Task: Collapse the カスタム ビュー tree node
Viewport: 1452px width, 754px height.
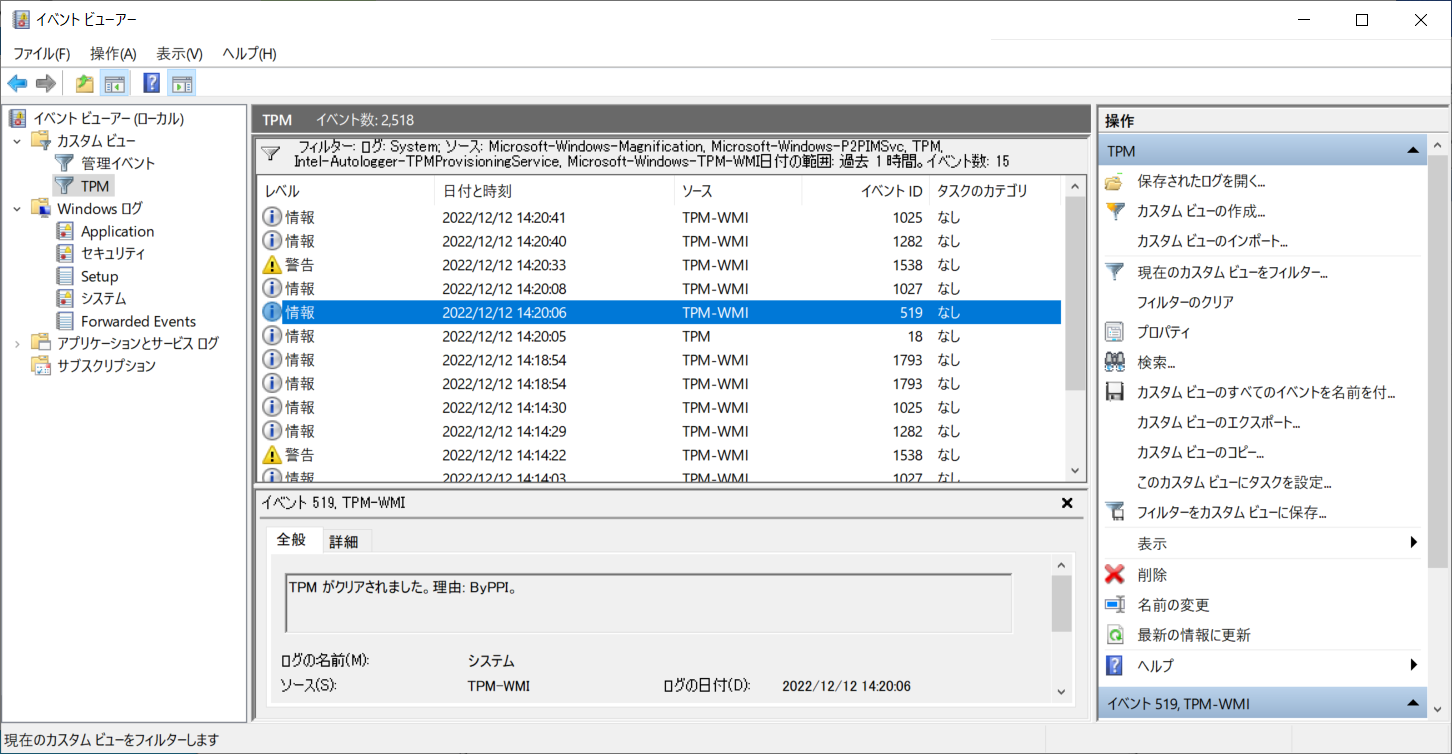Action: [17, 141]
